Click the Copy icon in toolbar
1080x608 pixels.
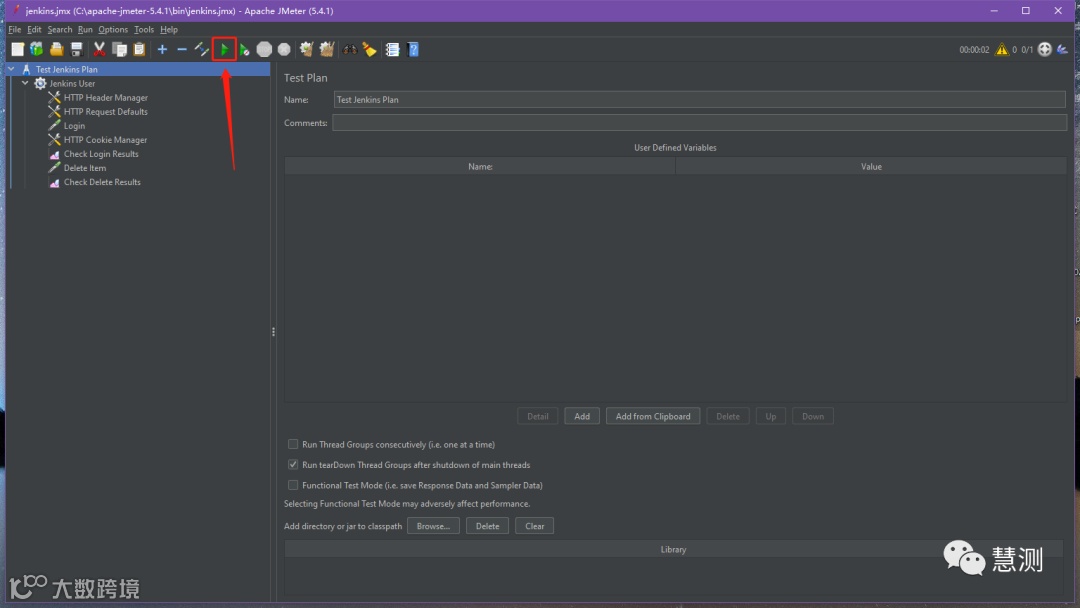(x=119, y=49)
